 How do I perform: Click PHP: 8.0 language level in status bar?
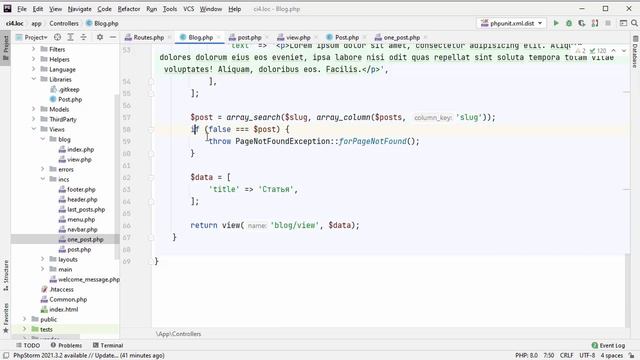pos(527,356)
